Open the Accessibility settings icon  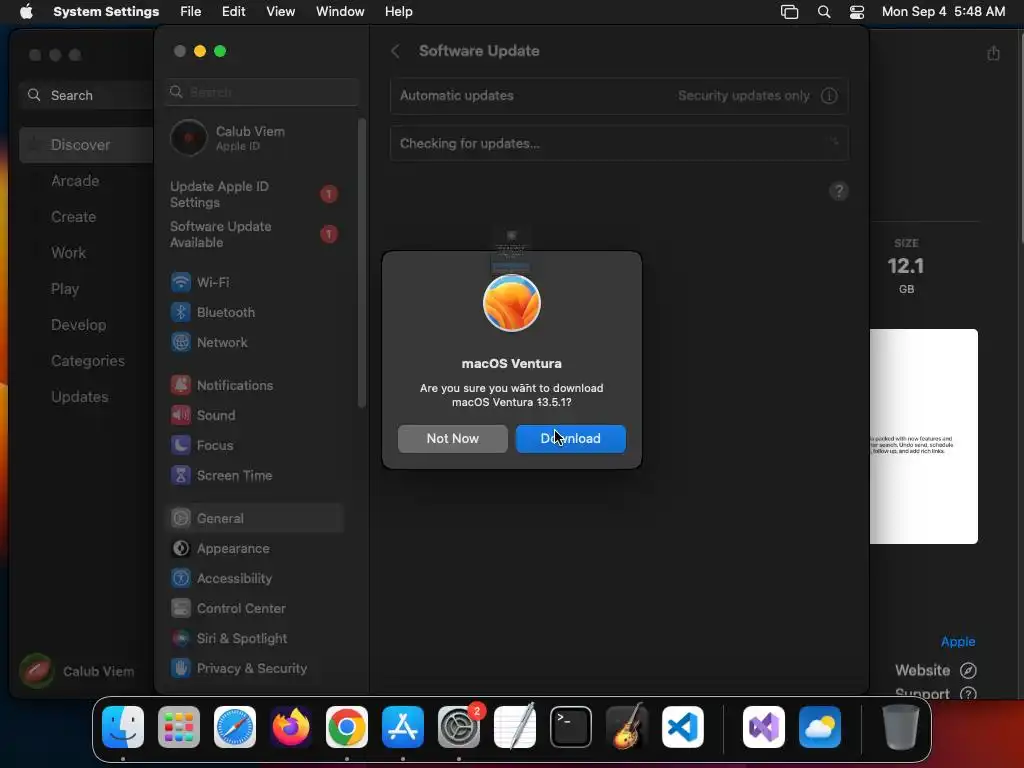(181, 579)
